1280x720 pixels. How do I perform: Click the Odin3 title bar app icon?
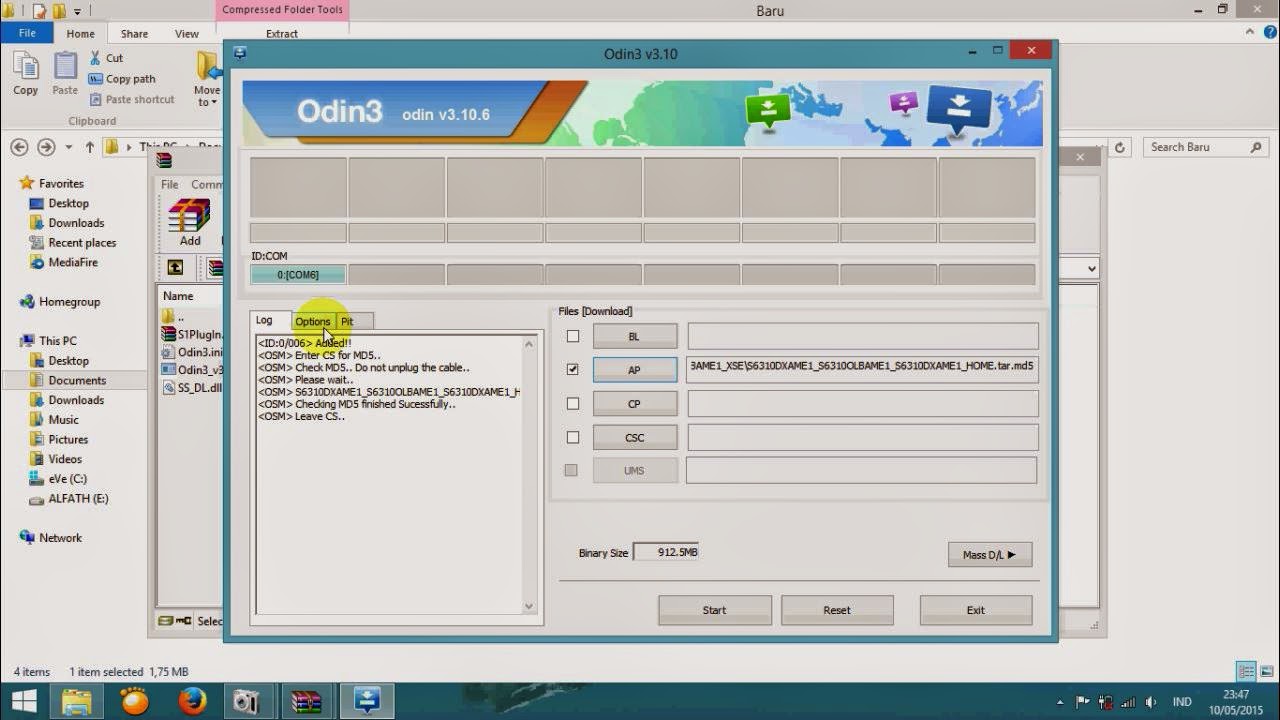tap(240, 53)
